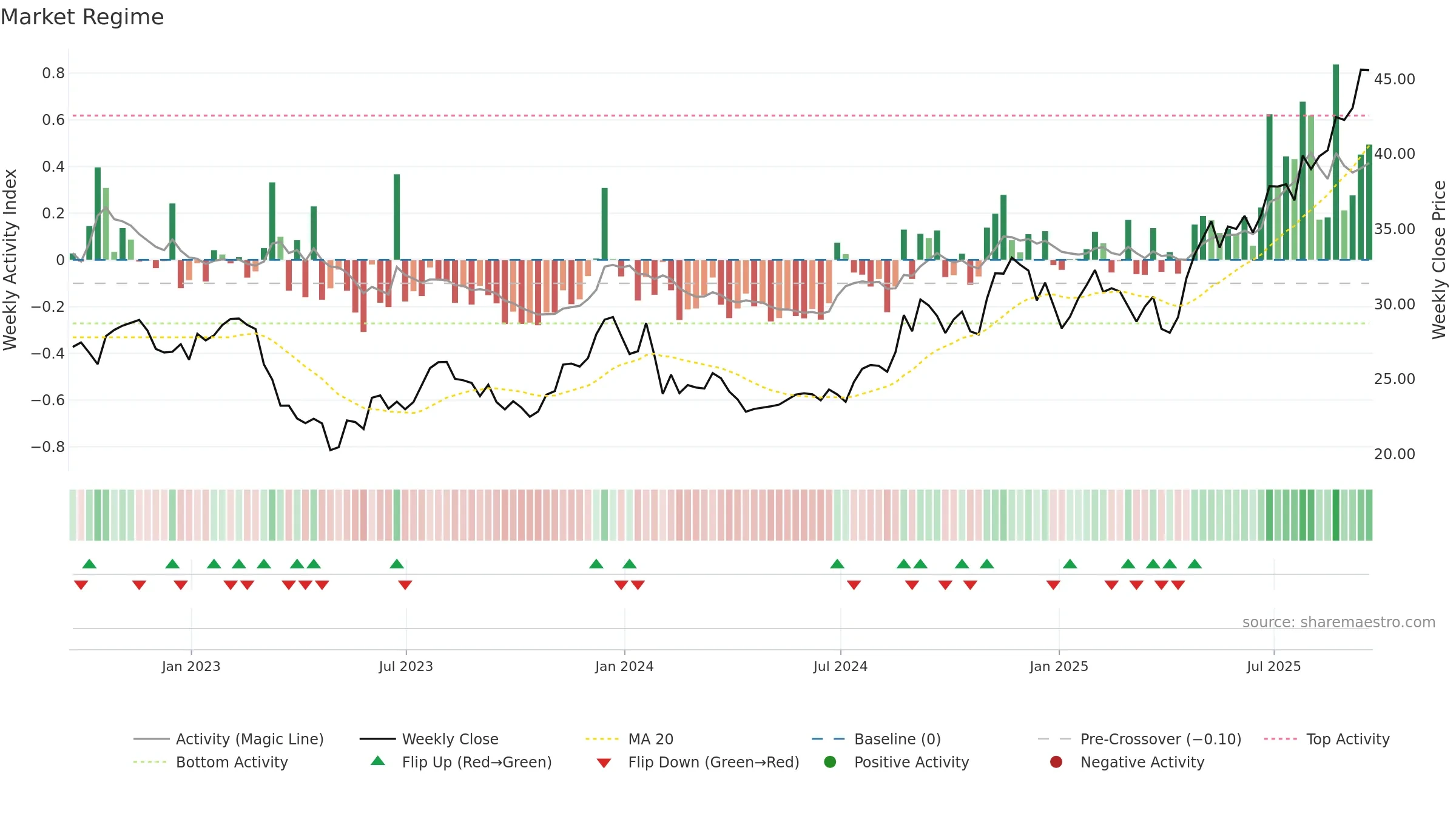
Task: Click the flip-down marker just after Jul 2023
Action: [405, 585]
